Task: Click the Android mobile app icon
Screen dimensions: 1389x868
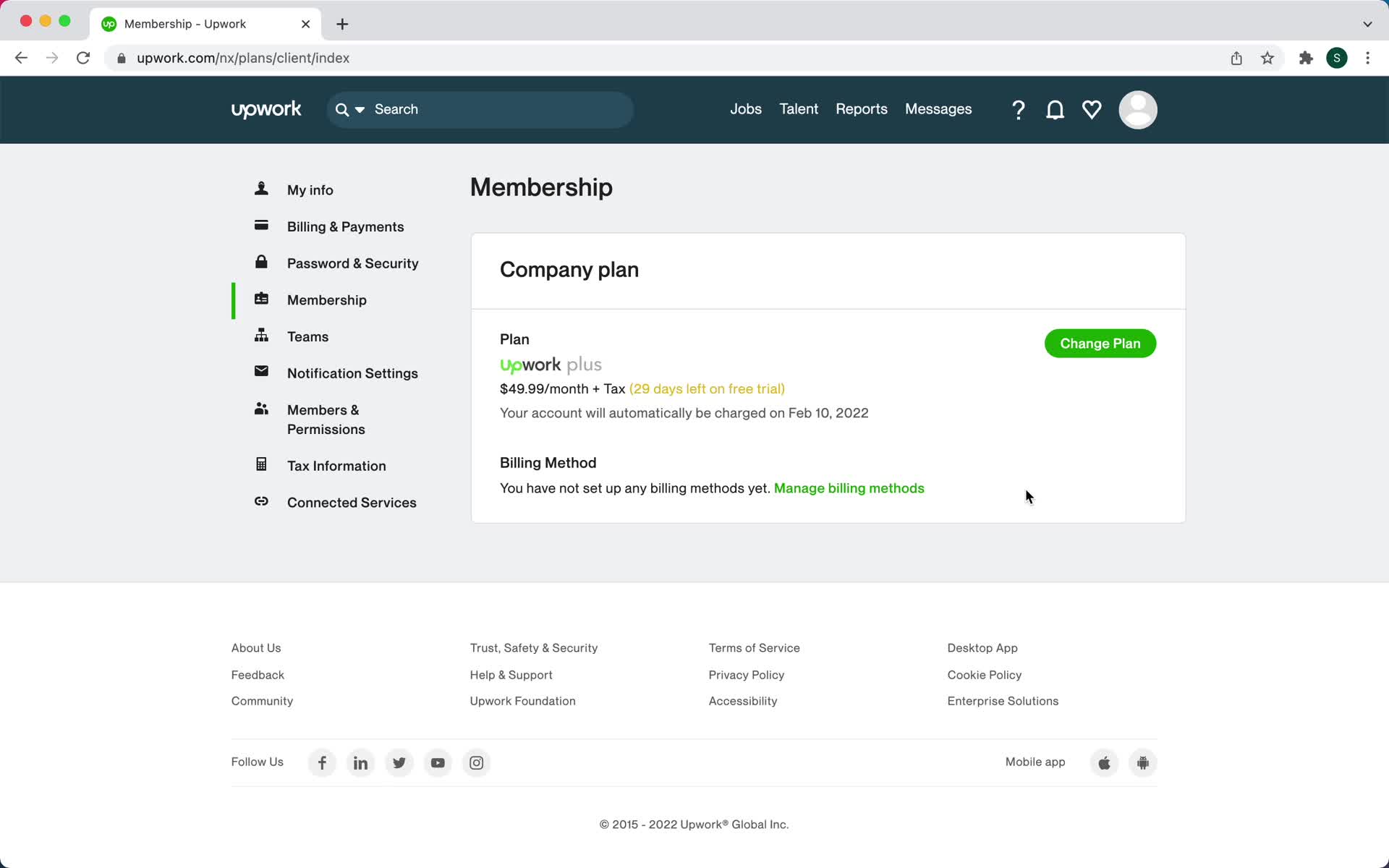Action: (x=1142, y=763)
